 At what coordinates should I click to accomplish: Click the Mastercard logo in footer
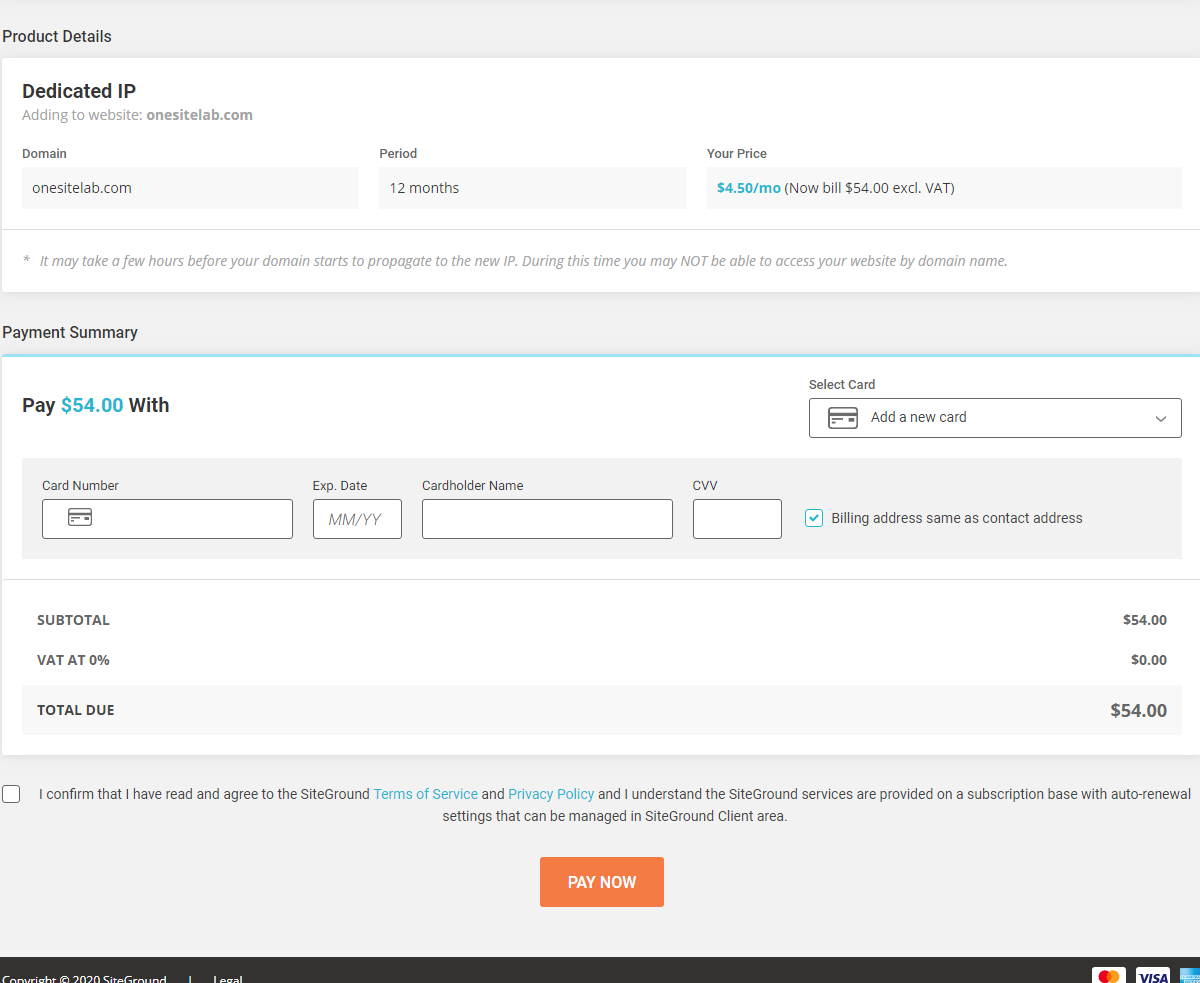(x=1108, y=976)
